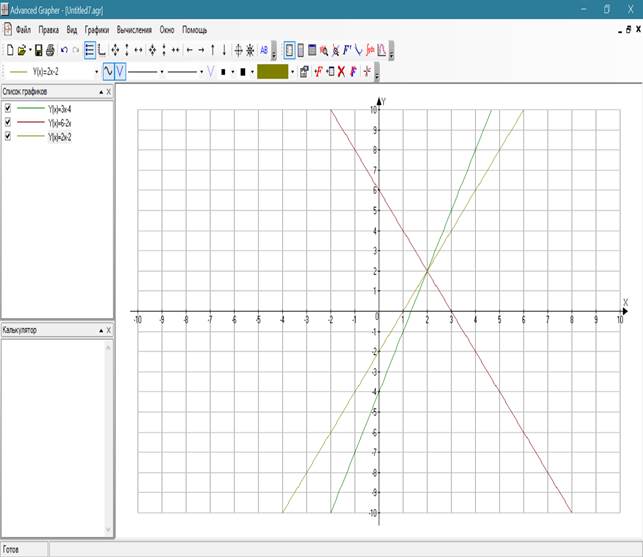Shift the view left with arrow
Image resolution: width=643 pixels, height=557 pixels.
189,50
